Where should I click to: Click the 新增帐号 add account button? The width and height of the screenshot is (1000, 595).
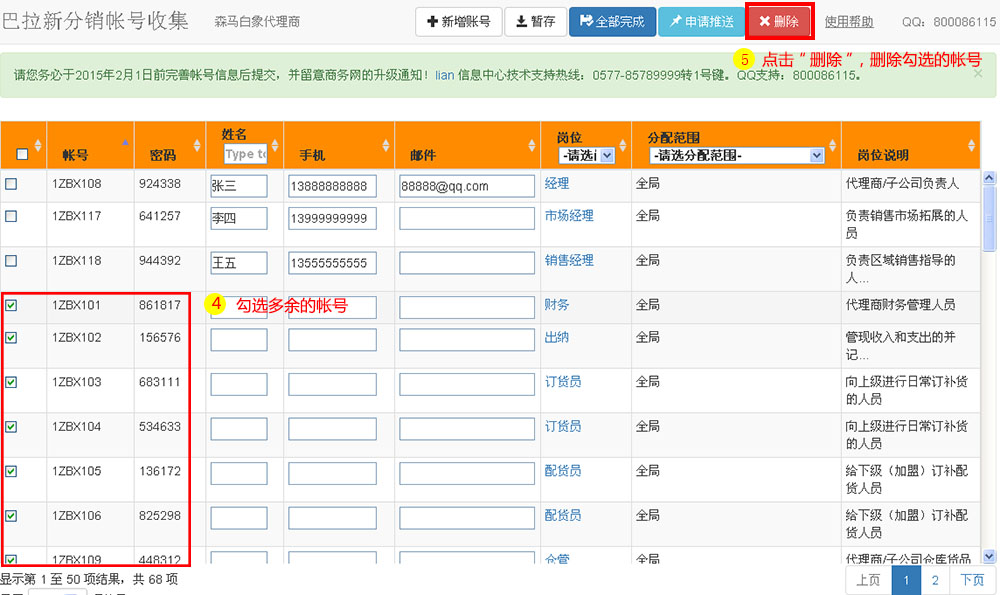pos(459,22)
